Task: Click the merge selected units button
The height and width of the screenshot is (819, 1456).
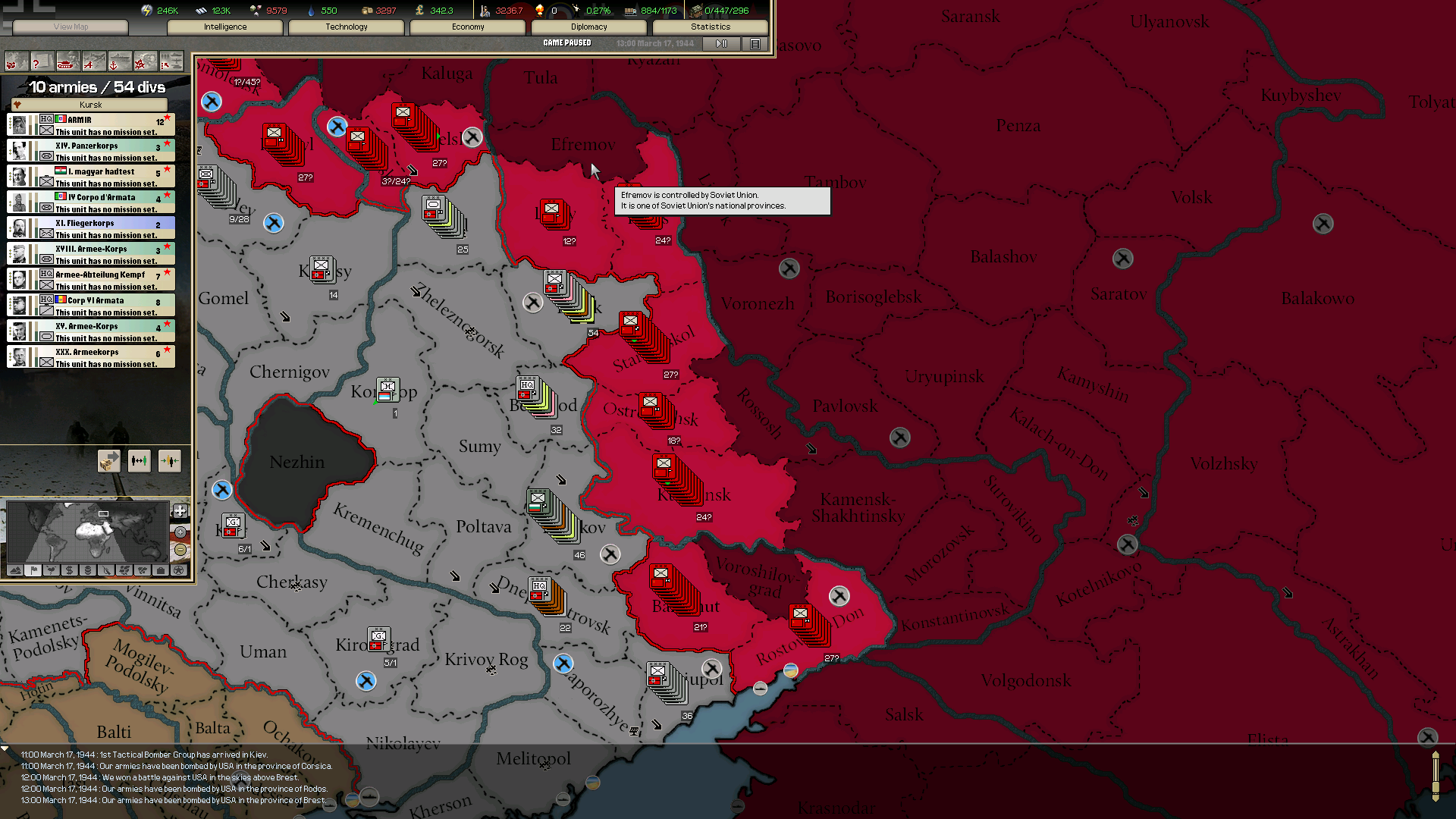Action: 170,460
